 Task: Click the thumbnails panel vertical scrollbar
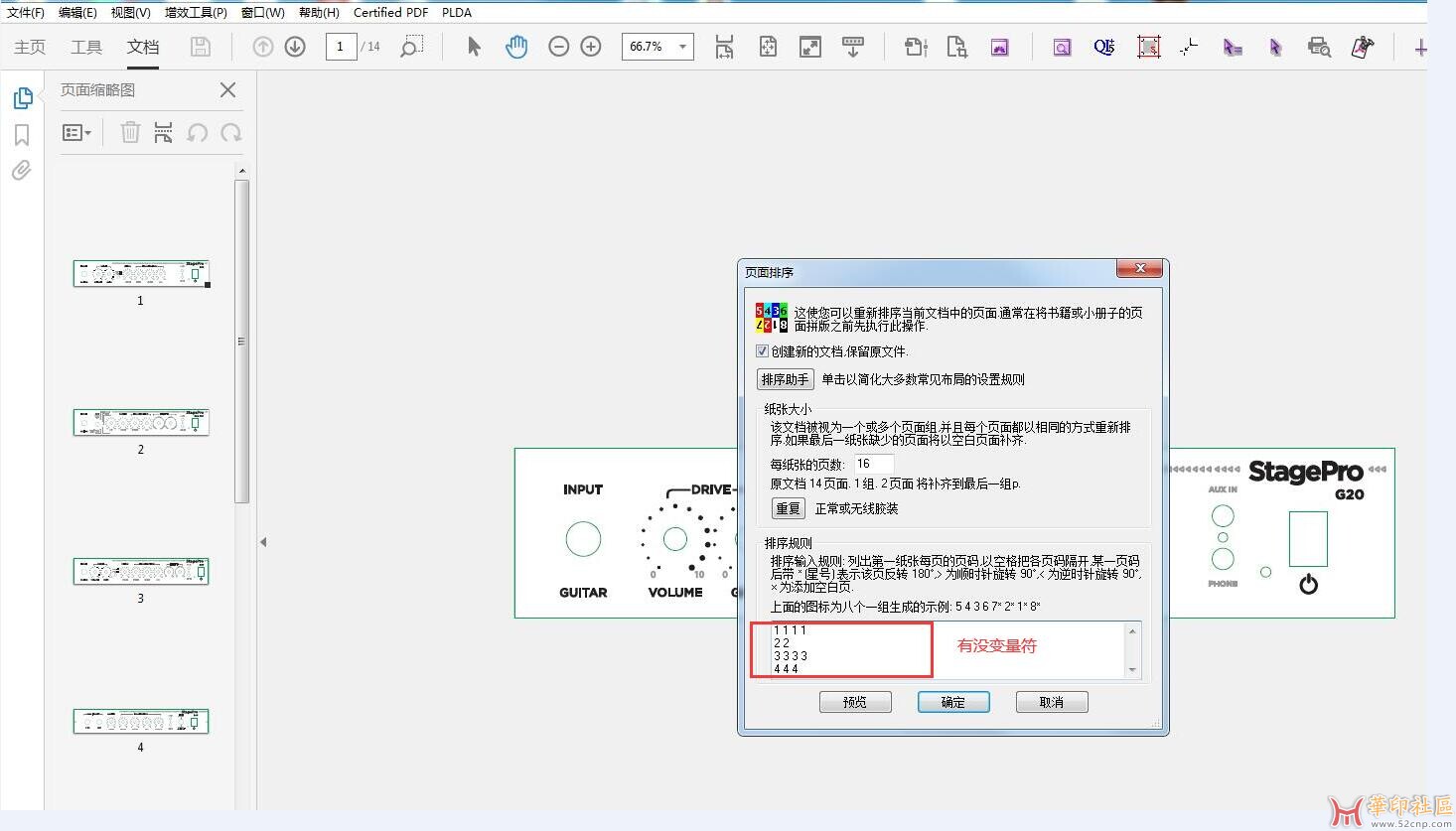(x=241, y=343)
